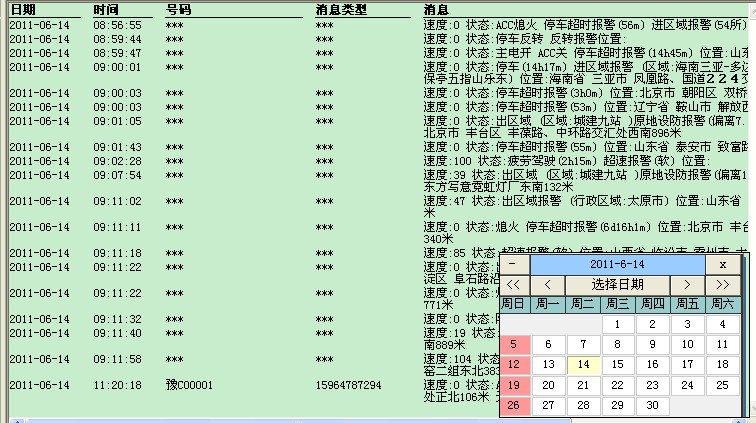Screen dimensions: 756x423
Task: Click the 2011-6-14 calendar title bar
Action: click(617, 264)
